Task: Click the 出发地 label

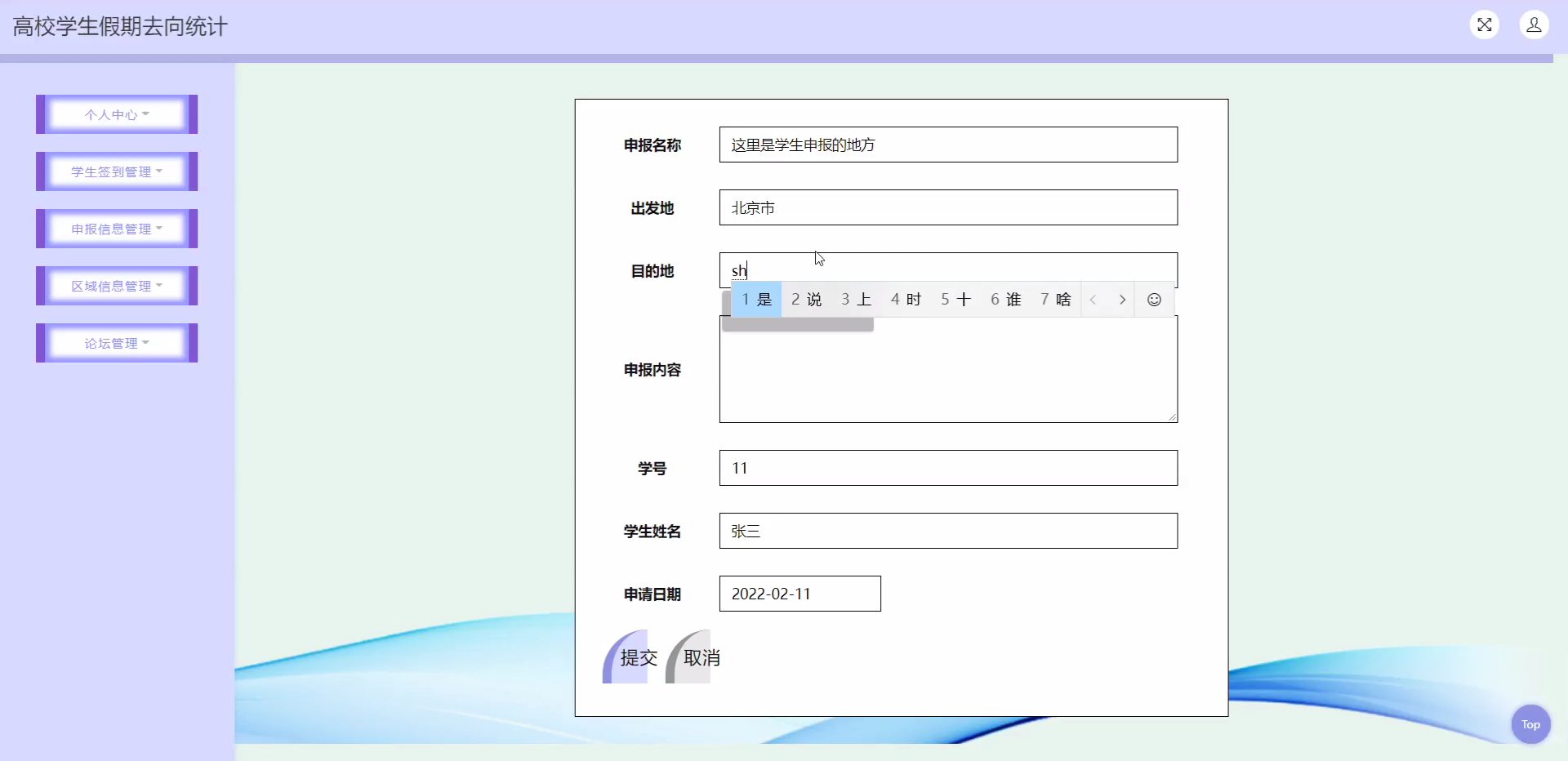Action: 652,208
